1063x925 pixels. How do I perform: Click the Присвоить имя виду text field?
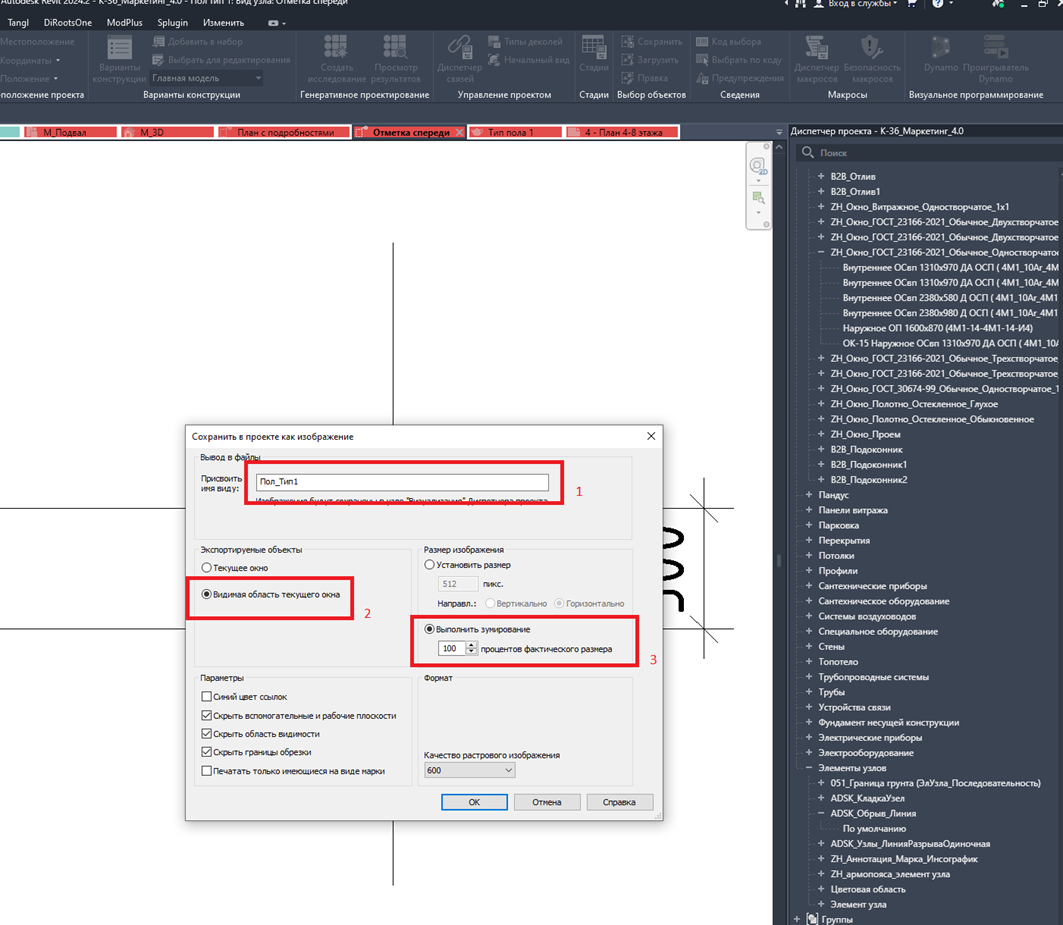403,481
